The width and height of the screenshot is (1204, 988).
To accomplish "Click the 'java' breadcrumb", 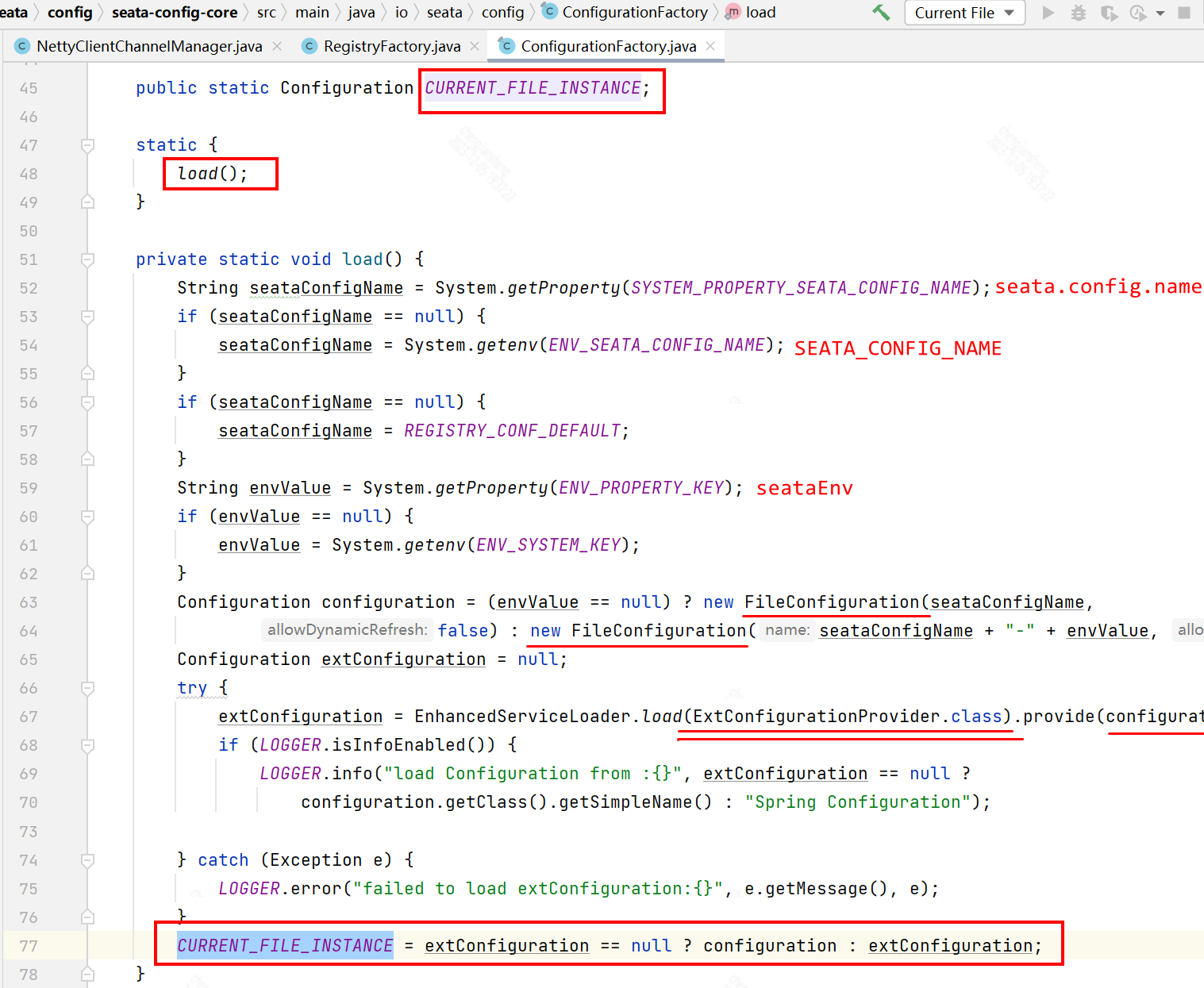I will click(361, 12).
